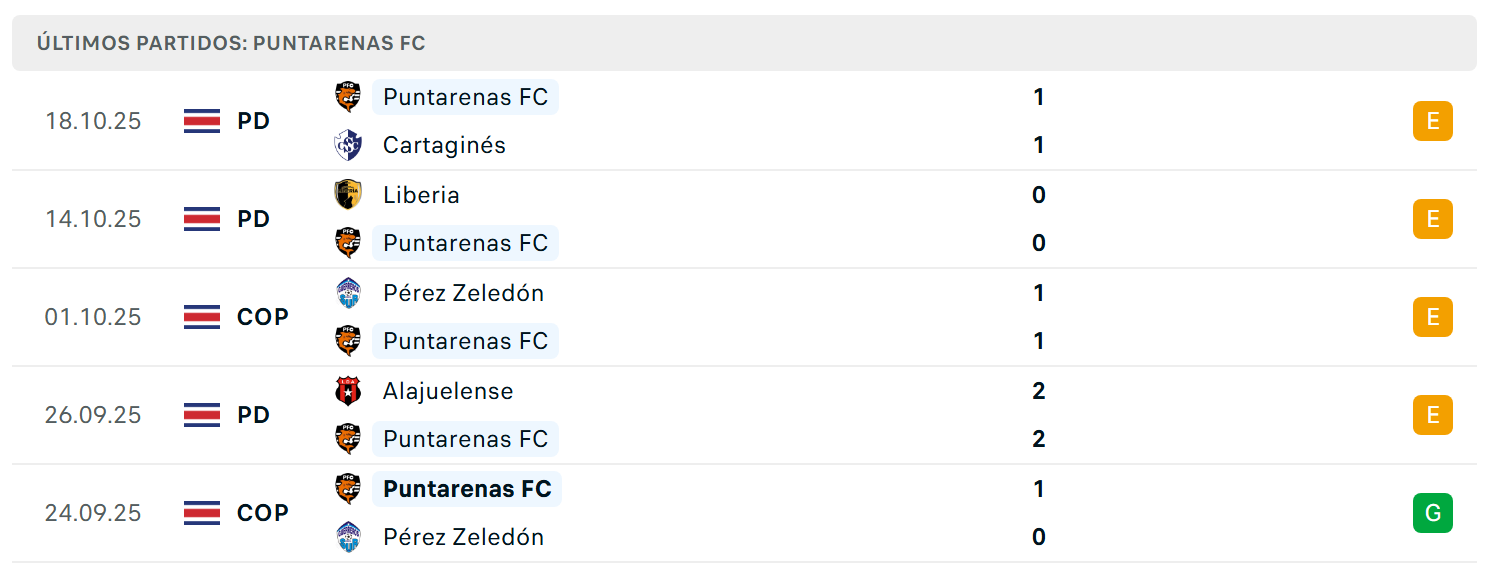Viewport: 1496px width, 575px height.
Task: Click Puntarenas FC crest in the 18.10.25 match
Action: (x=348, y=97)
